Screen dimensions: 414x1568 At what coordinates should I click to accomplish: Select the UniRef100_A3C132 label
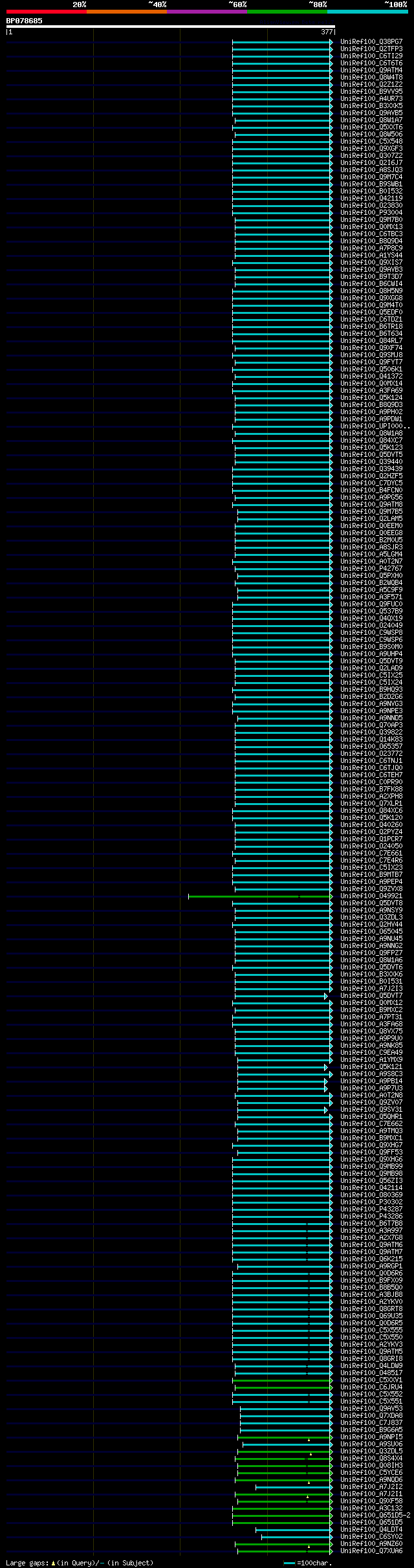(371, 1508)
